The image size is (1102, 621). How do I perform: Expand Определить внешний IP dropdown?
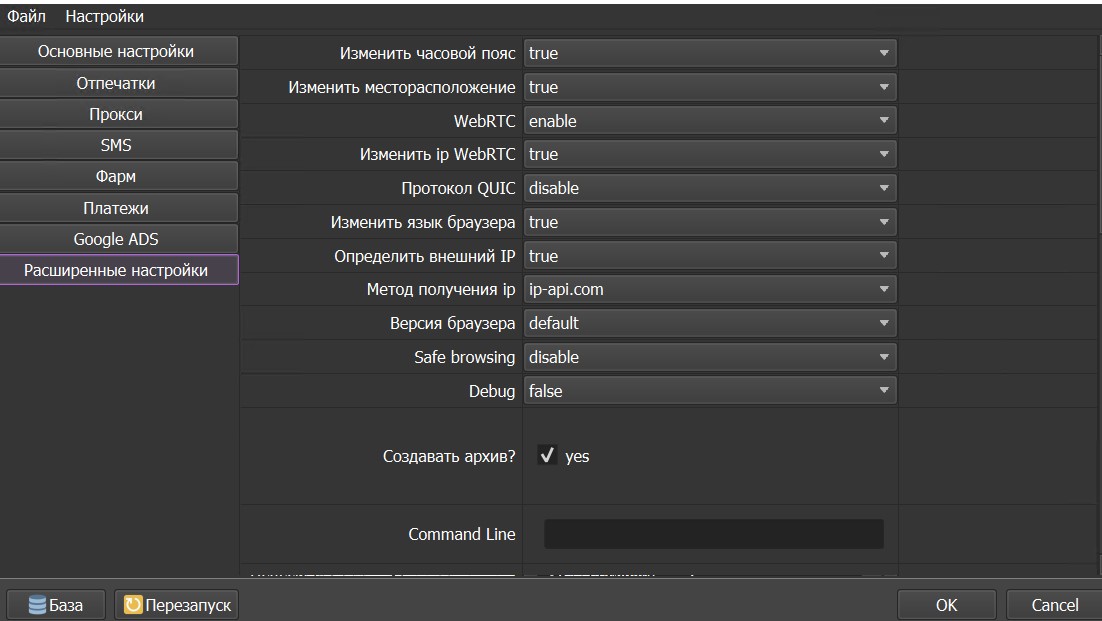[x=710, y=256]
